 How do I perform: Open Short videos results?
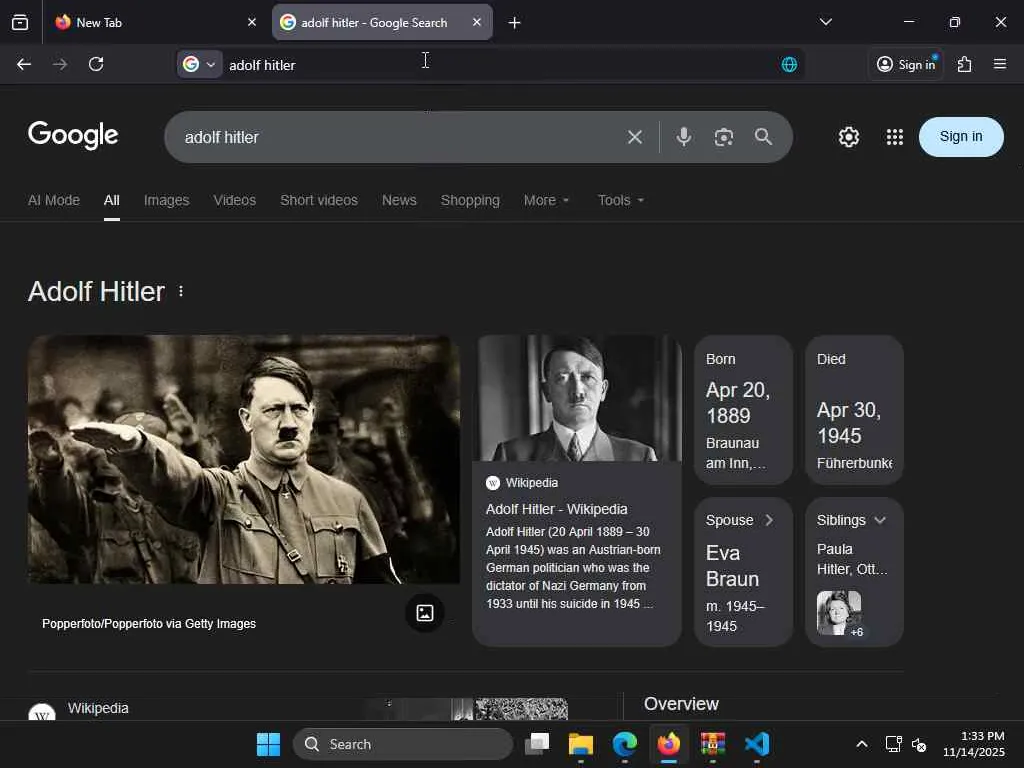pos(319,200)
